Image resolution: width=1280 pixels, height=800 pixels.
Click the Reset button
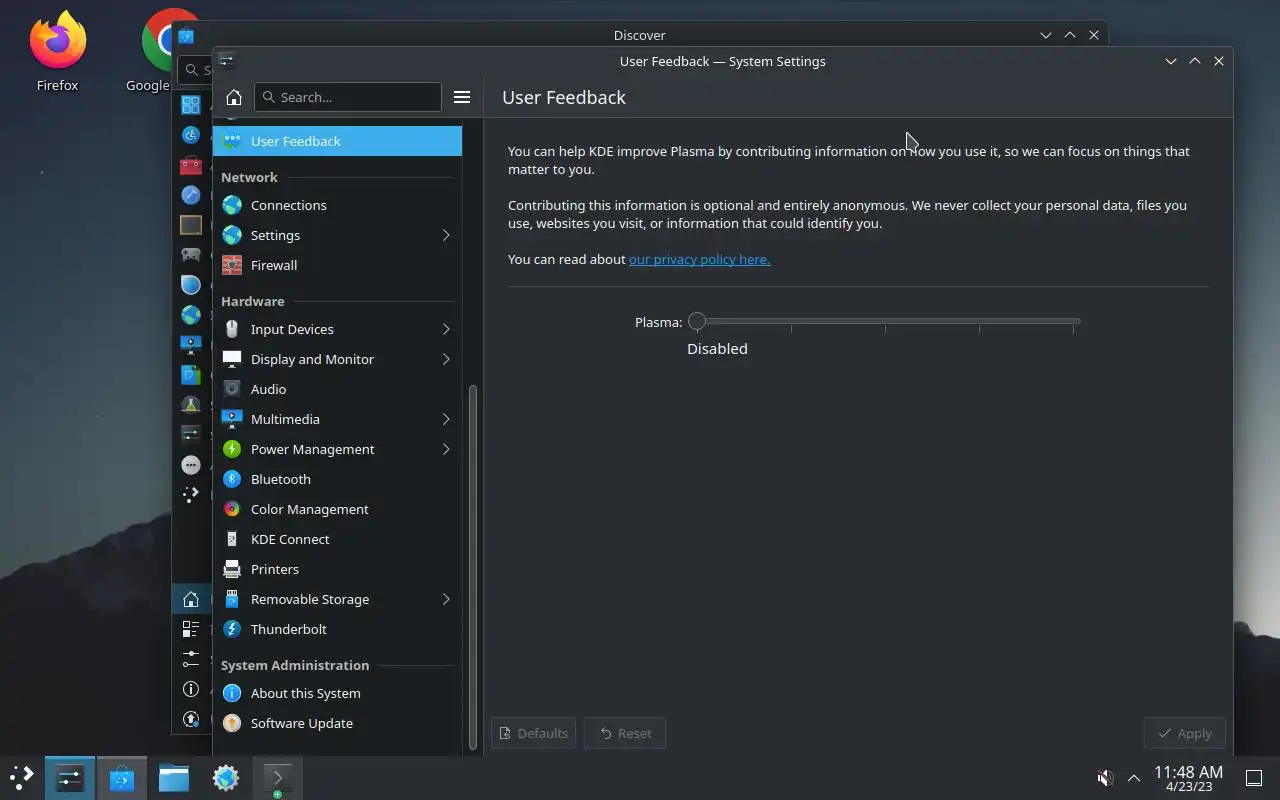tap(625, 733)
